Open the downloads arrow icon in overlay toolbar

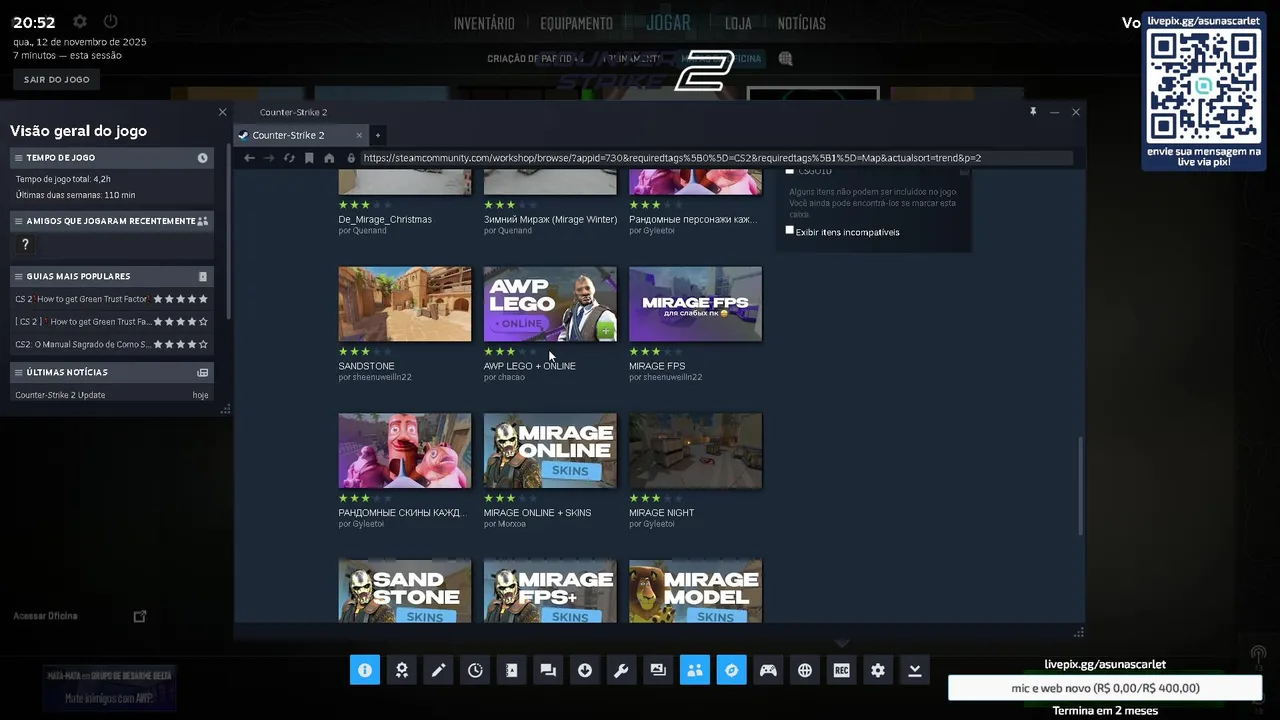point(585,670)
